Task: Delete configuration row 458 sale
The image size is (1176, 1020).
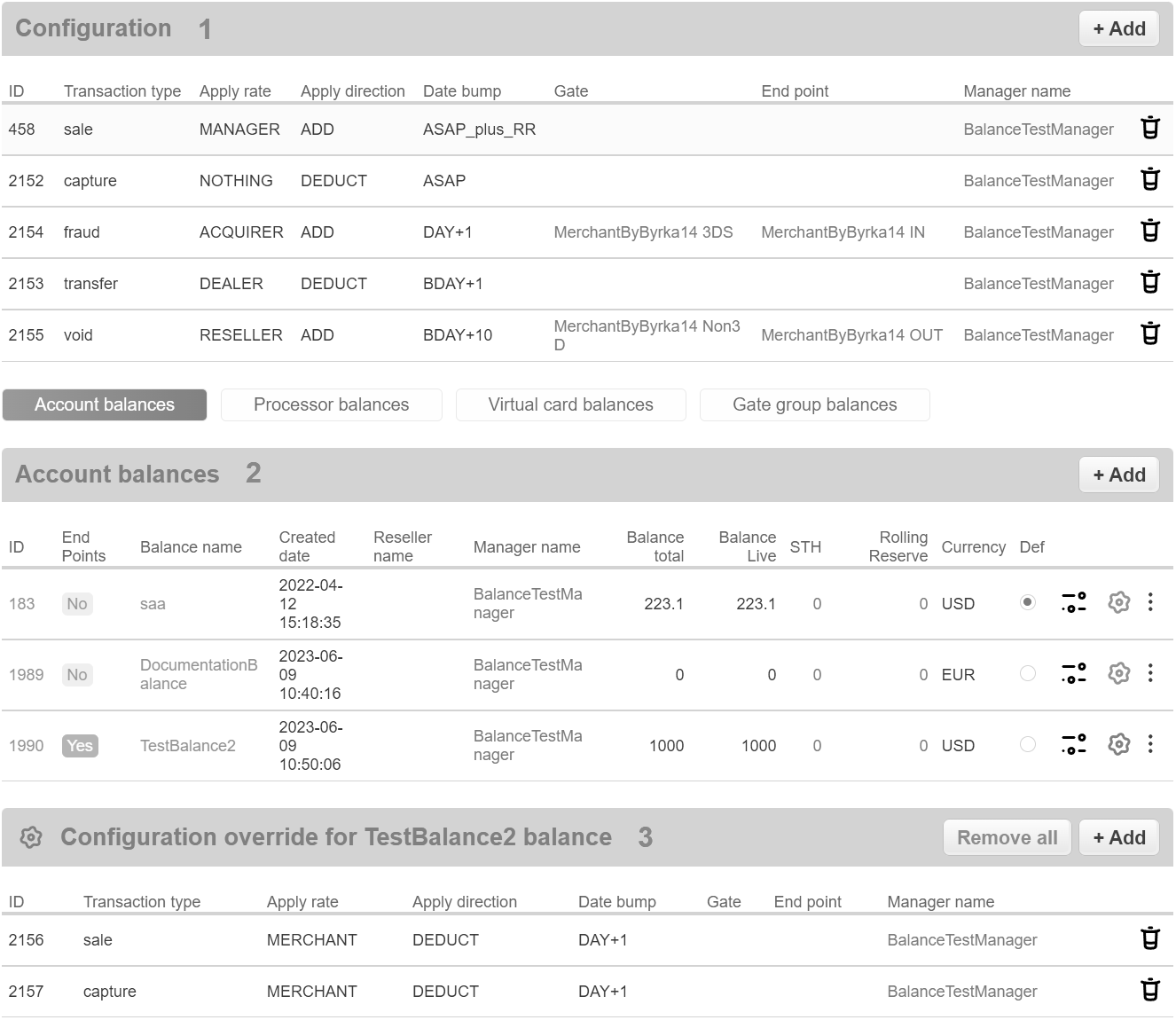Action: point(1149,129)
